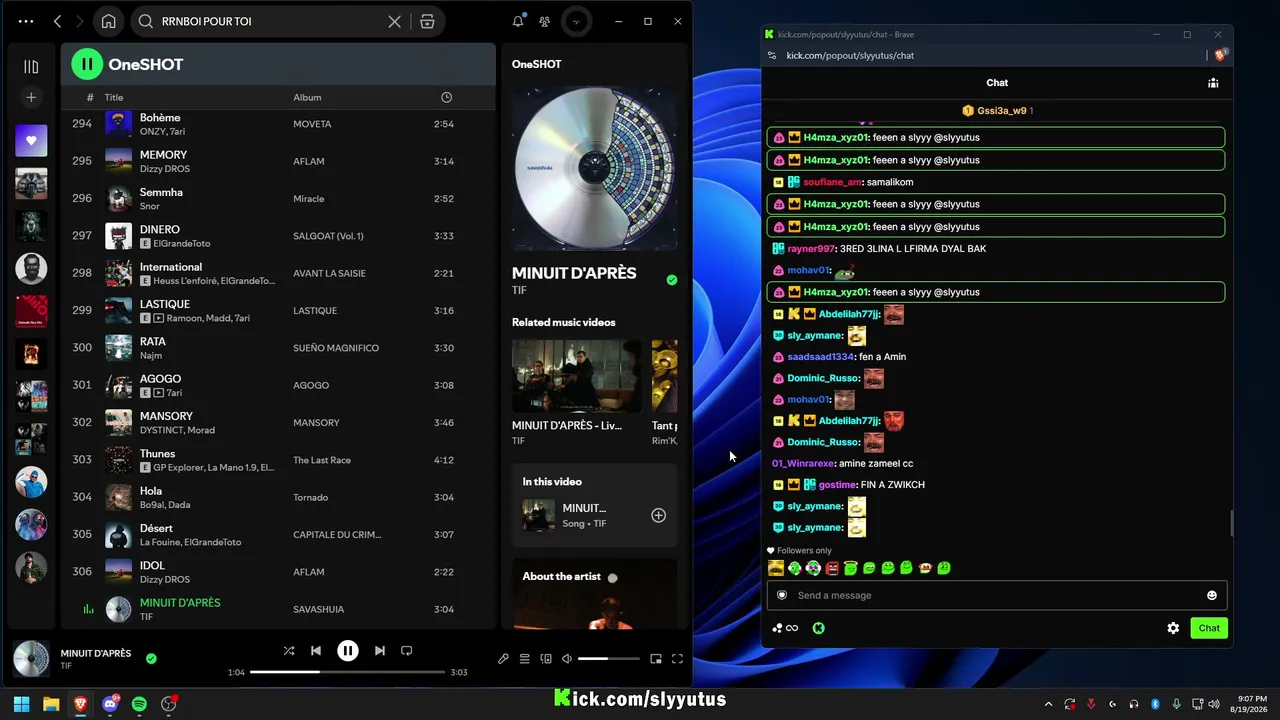Open artist TIF under the MINUIT D'APRÈS heading
Image resolution: width=1280 pixels, height=720 pixels.
[x=519, y=291]
